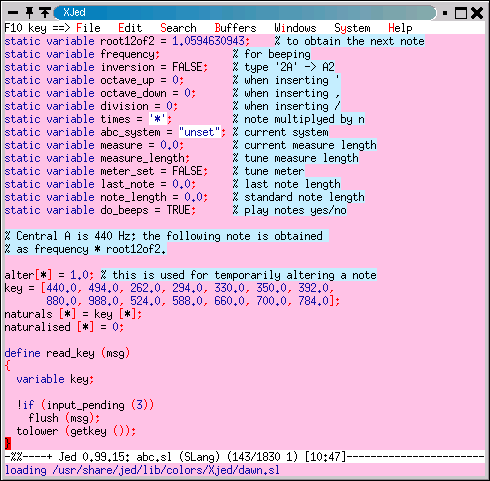Open the Edit menu
The width and height of the screenshot is (490, 481).
click(x=130, y=28)
